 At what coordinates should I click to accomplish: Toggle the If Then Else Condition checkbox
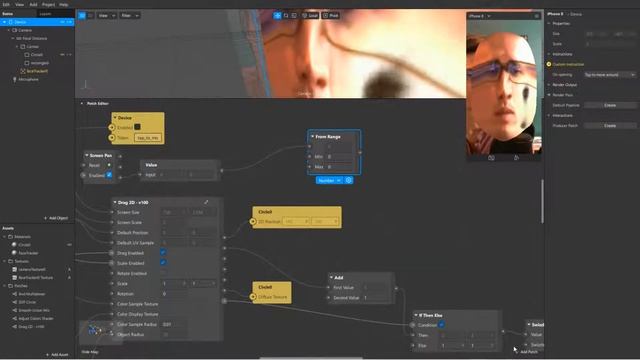click(x=441, y=325)
